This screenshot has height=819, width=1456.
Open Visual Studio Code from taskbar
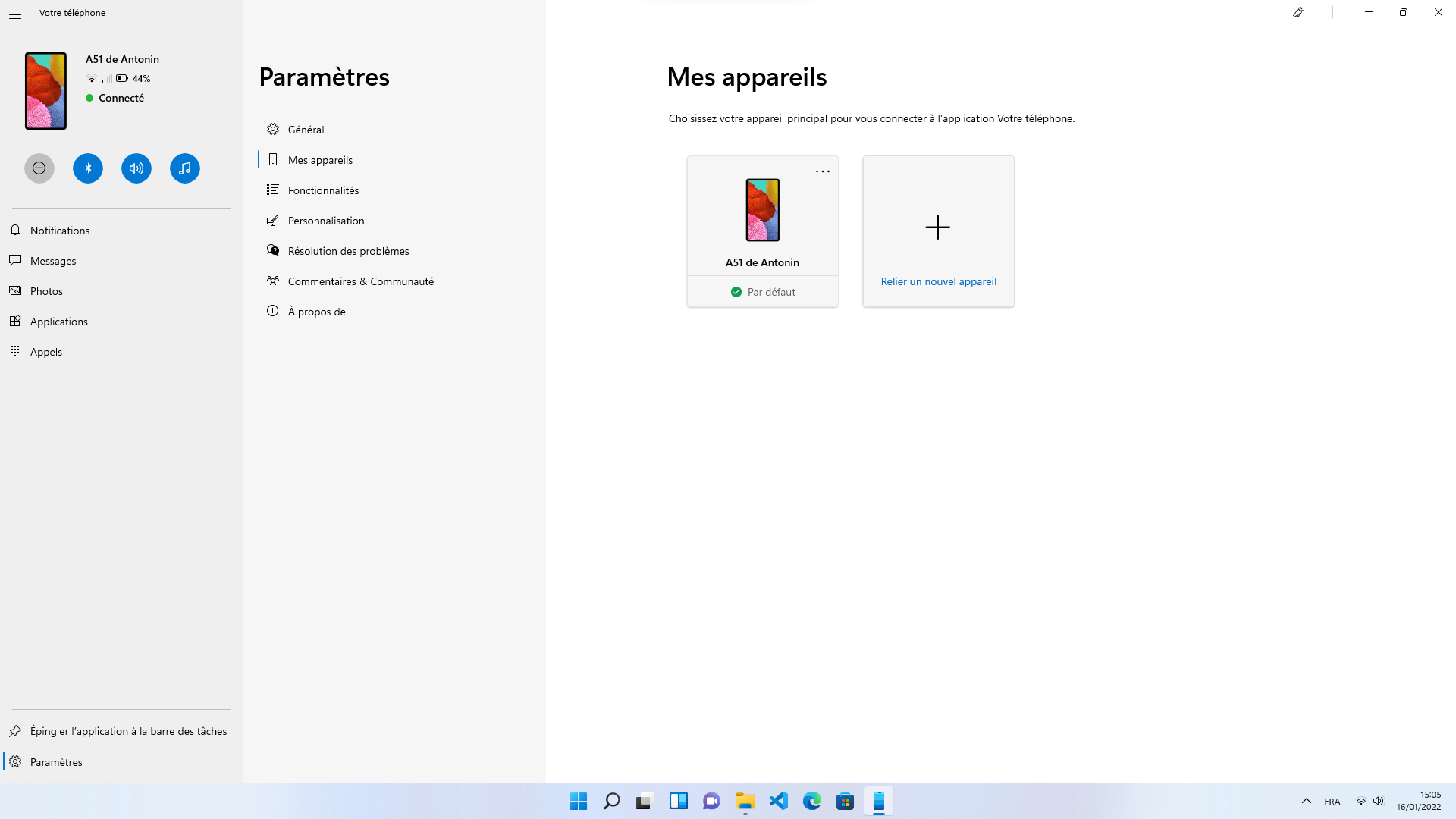tap(778, 801)
